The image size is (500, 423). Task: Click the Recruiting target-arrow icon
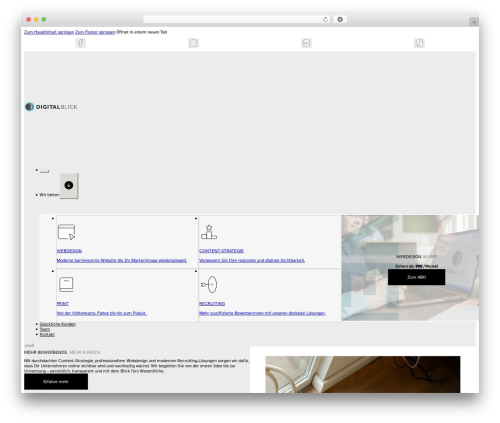[x=209, y=285]
